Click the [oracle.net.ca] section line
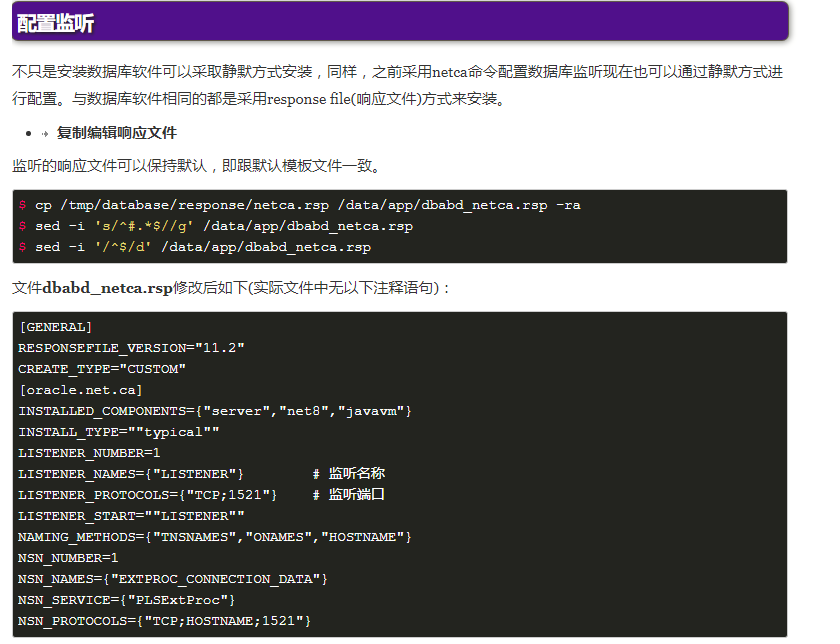The width and height of the screenshot is (840, 644). point(80,390)
